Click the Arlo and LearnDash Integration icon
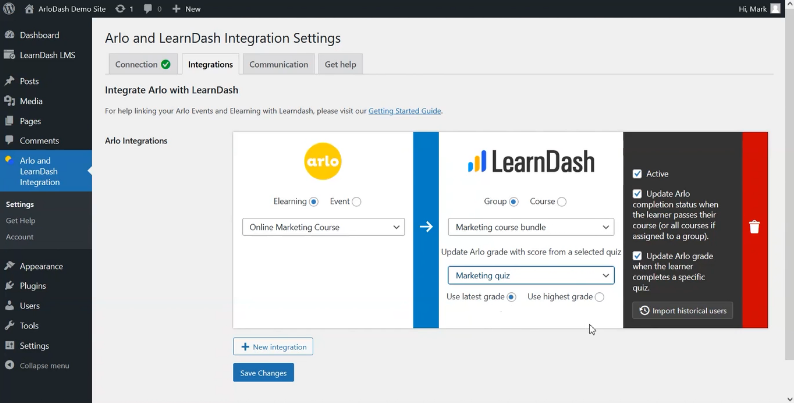Image resolution: width=795 pixels, height=403 pixels. point(9,161)
